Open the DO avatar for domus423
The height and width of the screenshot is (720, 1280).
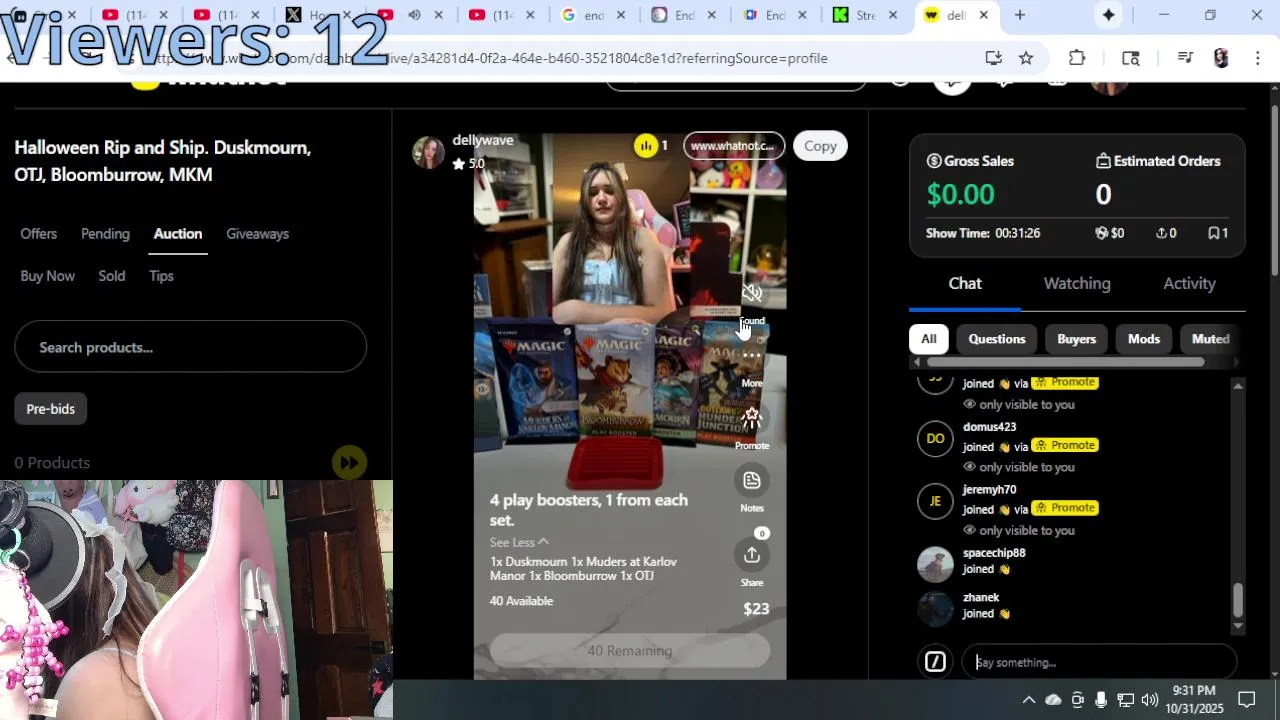click(x=935, y=438)
